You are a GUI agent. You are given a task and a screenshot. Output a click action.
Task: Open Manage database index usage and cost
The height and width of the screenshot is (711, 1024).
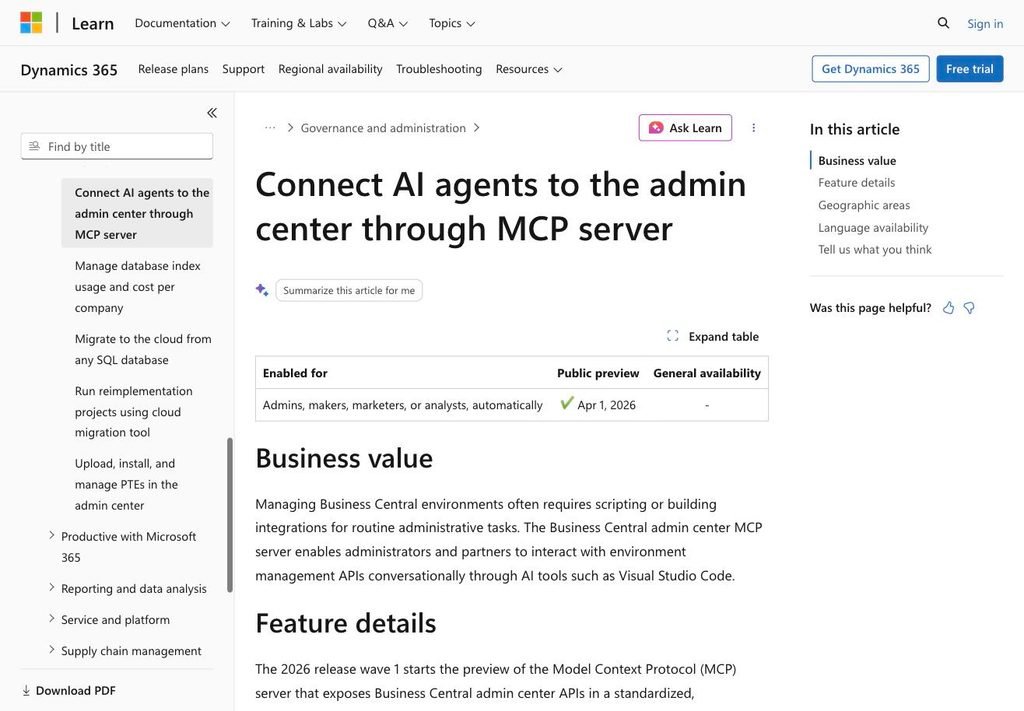point(137,286)
